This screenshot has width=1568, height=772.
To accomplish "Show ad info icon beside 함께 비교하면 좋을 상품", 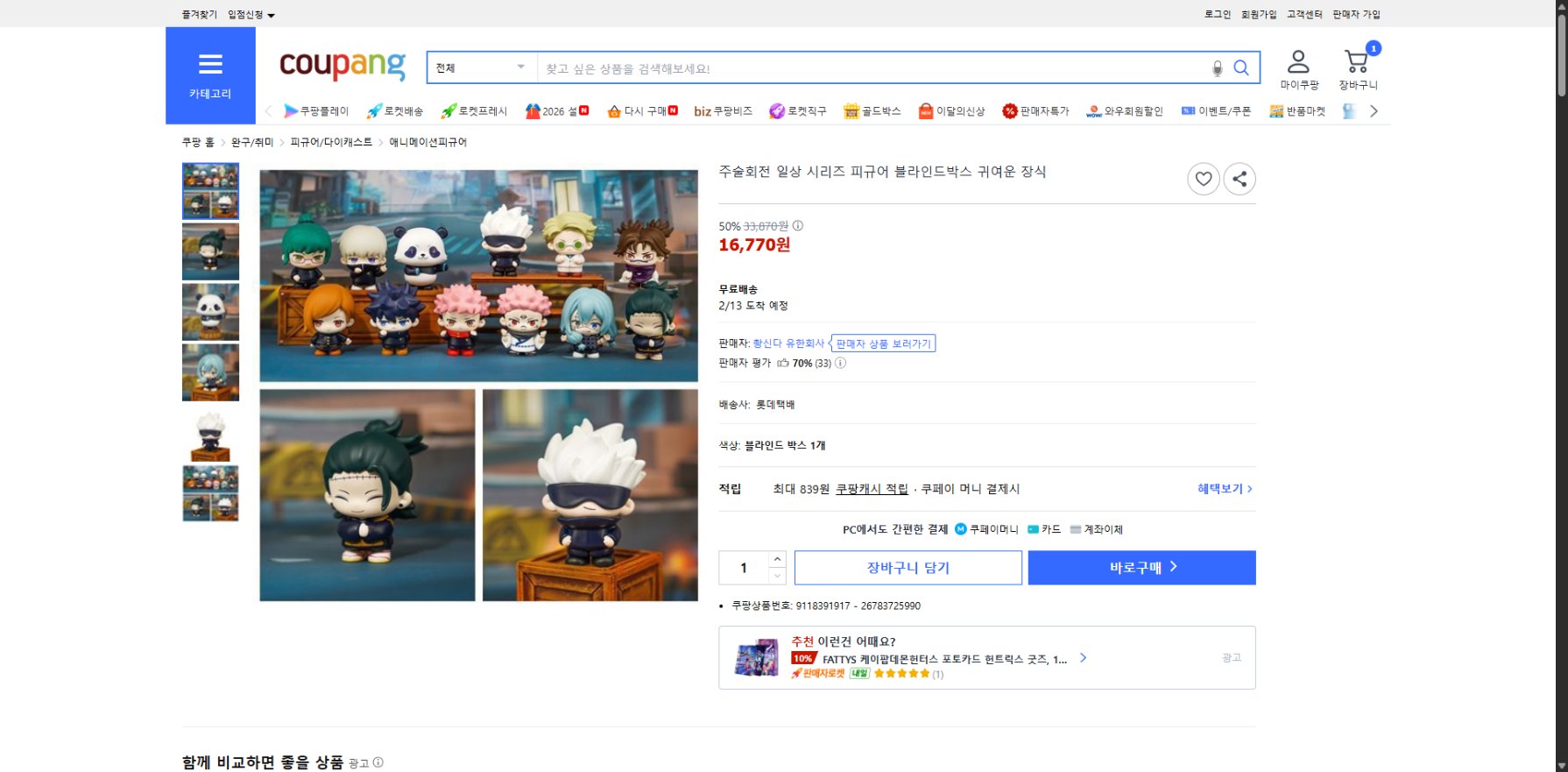I will [378, 762].
